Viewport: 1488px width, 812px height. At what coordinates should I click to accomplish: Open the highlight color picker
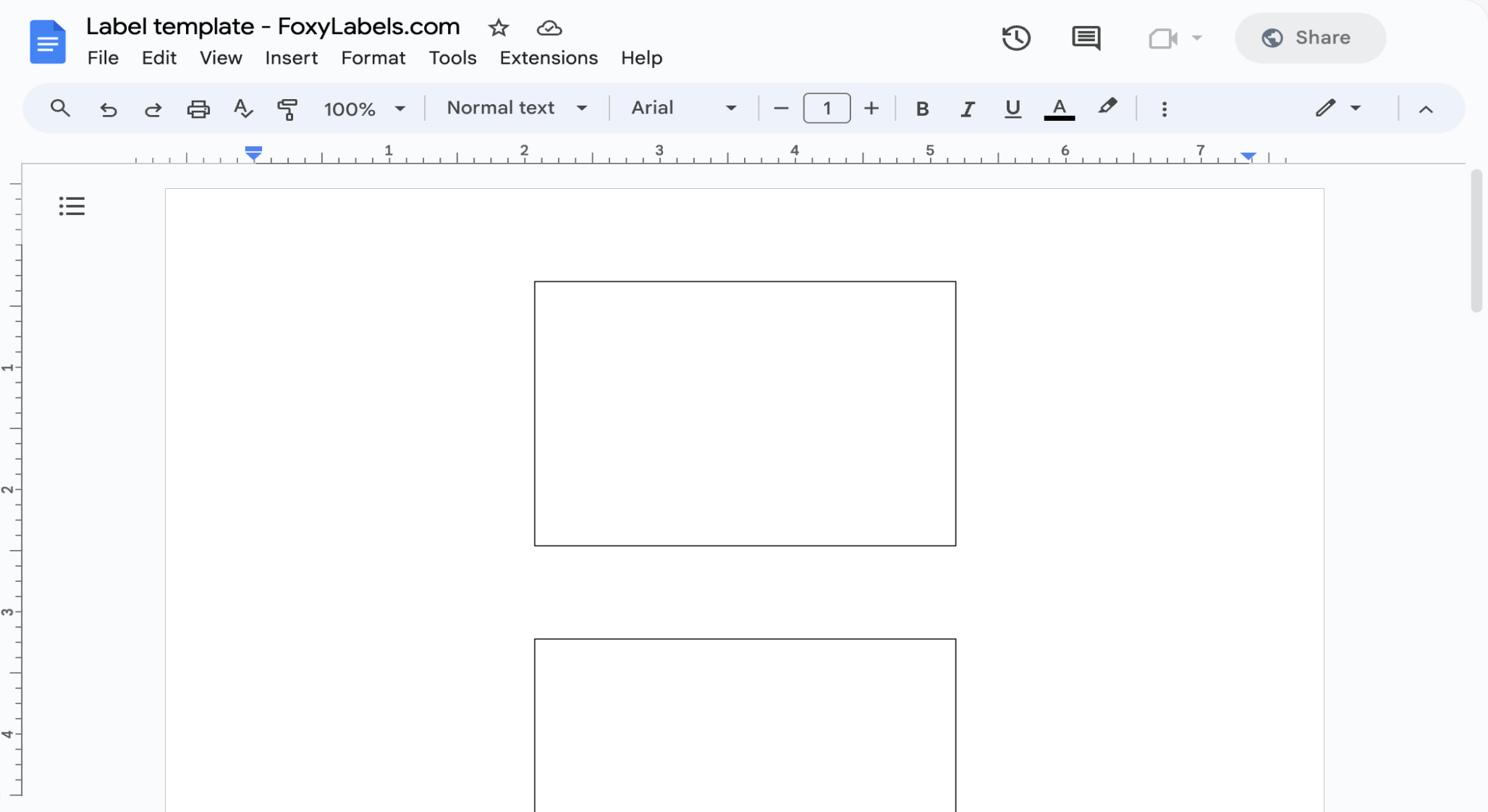(1107, 108)
